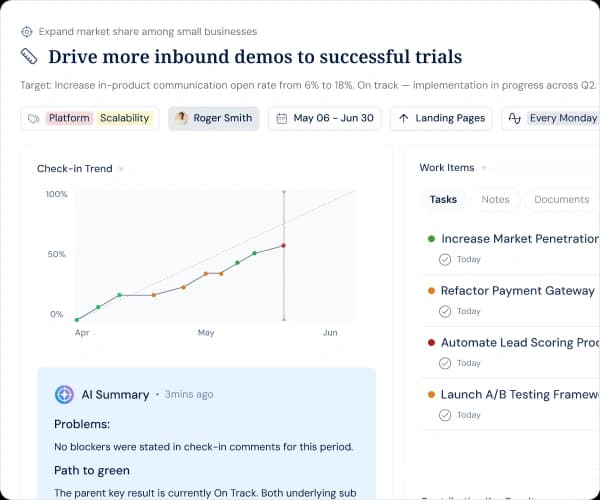600x500 pixels.
Task: Mark Automate Lead Scoring task complete
Action: [445, 363]
